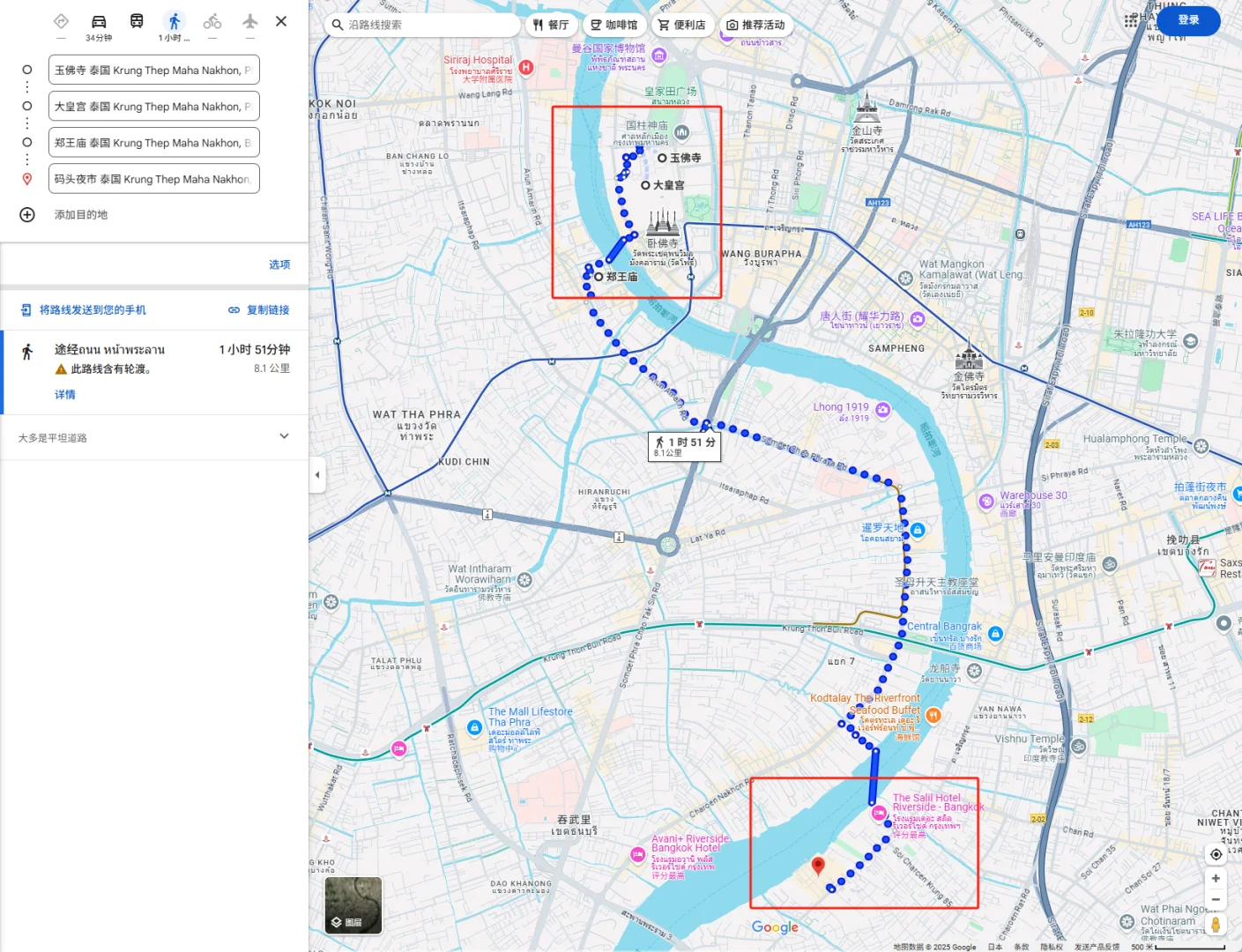This screenshot has width=1242, height=952.
Task: Open the 条款 terms link
Action: click(1021, 947)
